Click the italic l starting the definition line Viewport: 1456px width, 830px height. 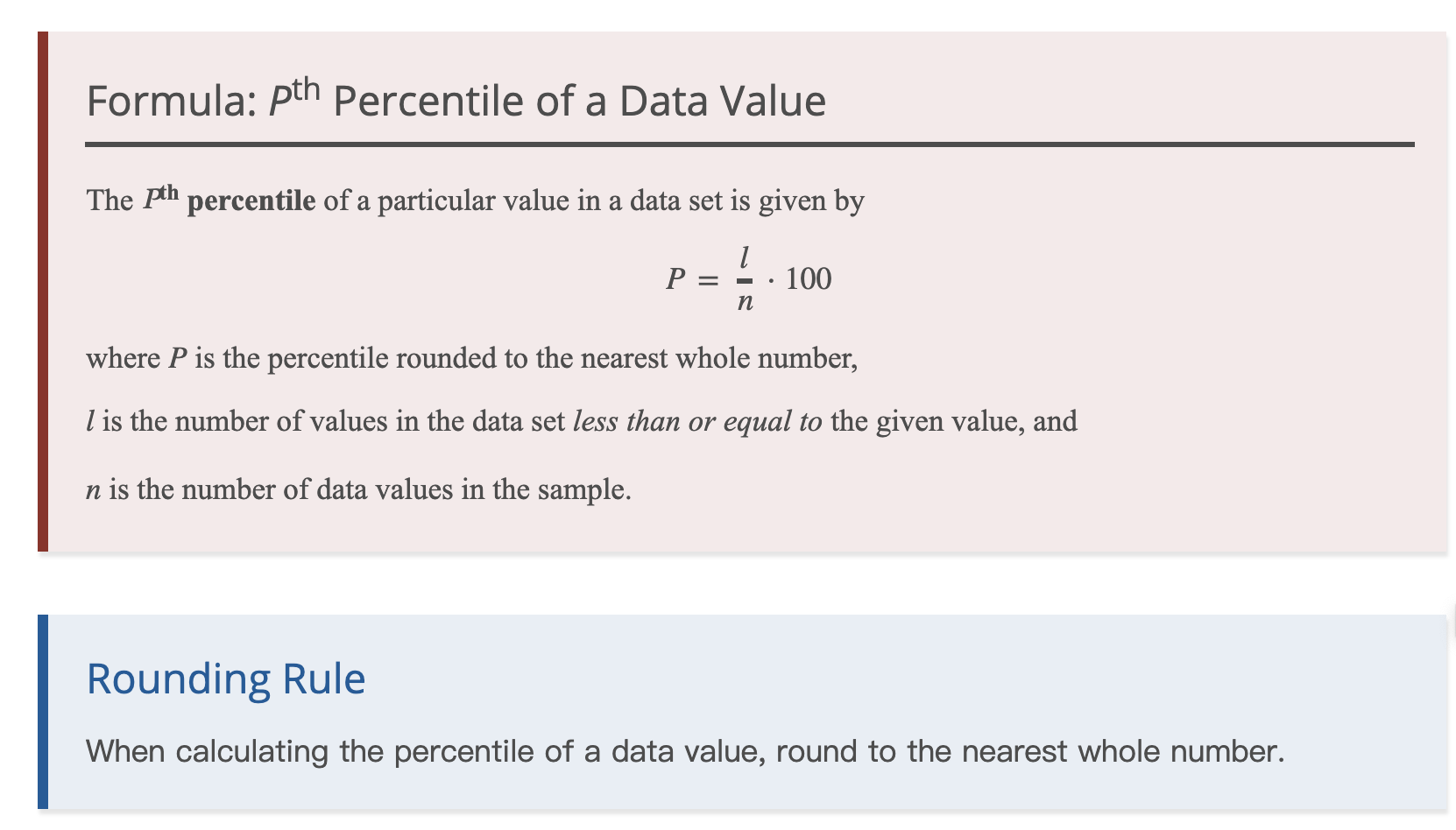(90, 422)
